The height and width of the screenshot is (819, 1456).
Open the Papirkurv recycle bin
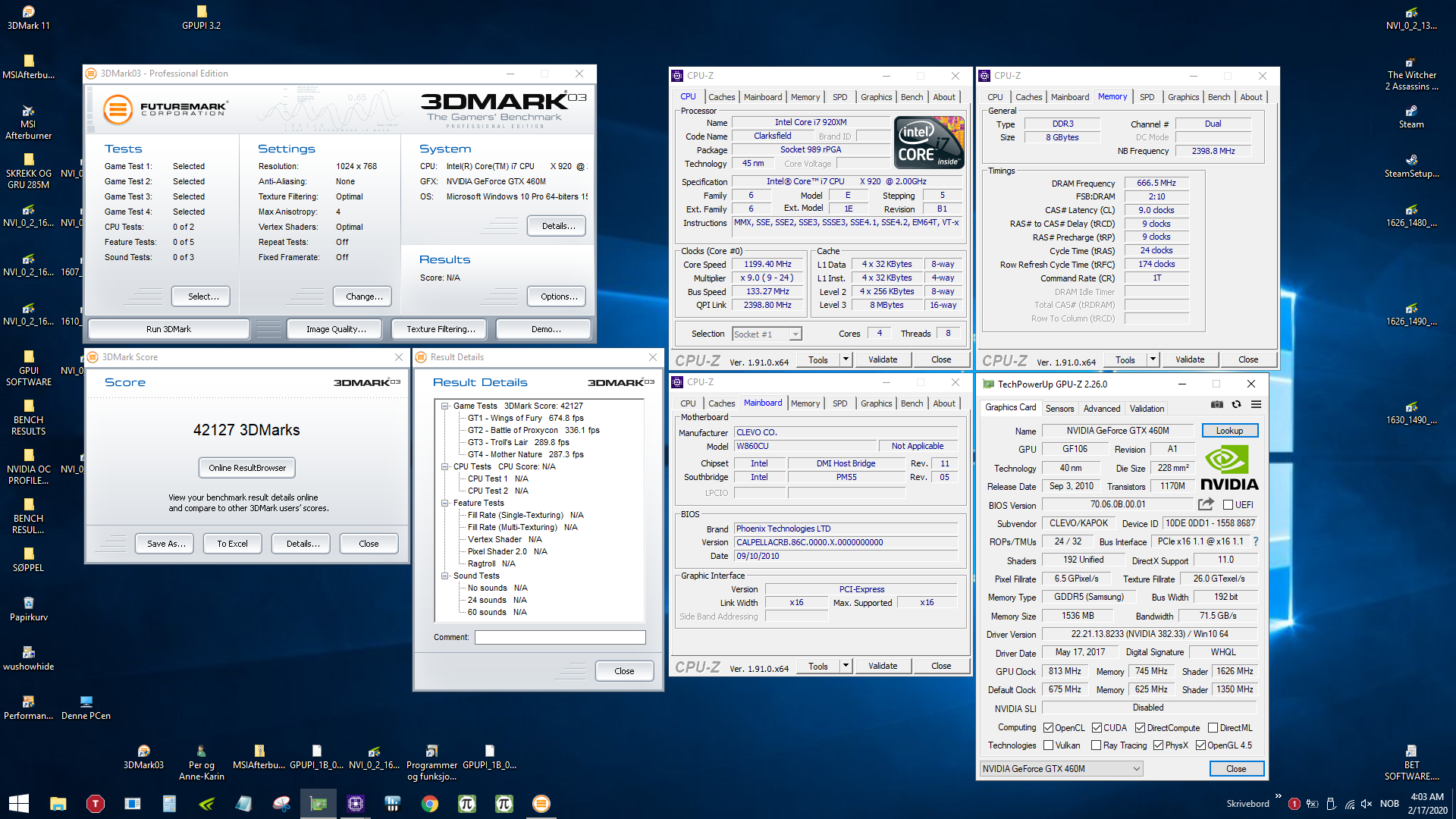(x=29, y=609)
